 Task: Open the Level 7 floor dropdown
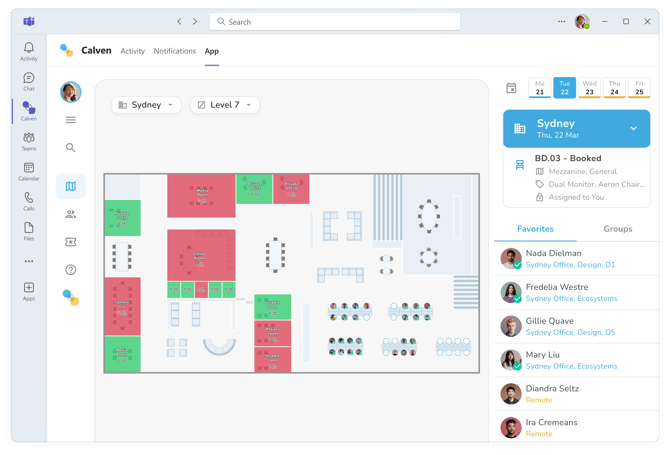click(x=224, y=105)
